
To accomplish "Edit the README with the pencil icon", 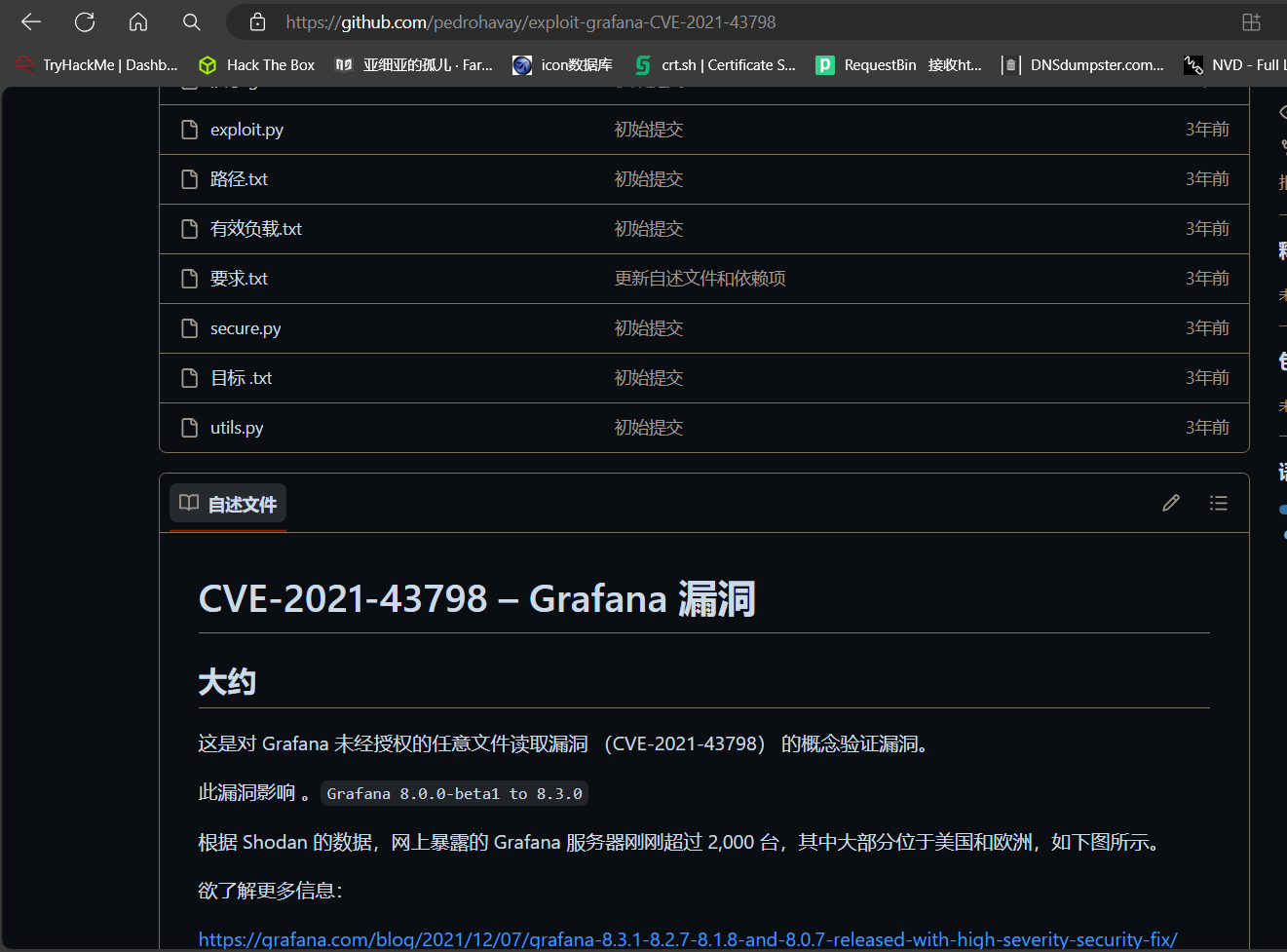I will 1171,503.
